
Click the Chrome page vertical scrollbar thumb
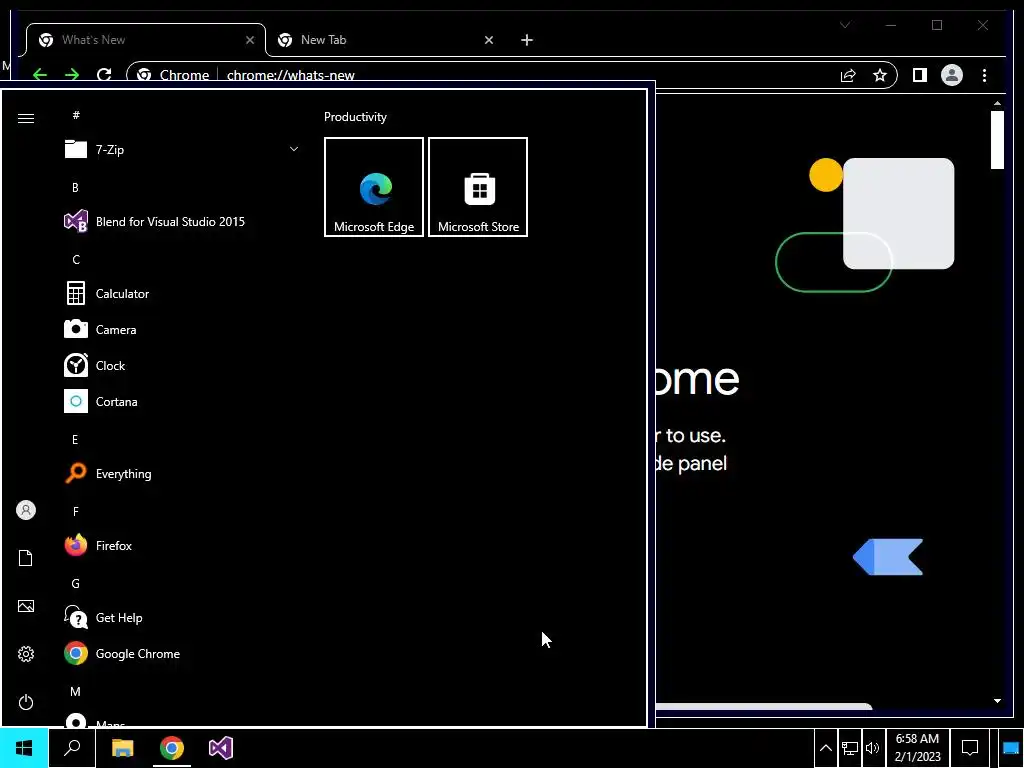[x=997, y=140]
